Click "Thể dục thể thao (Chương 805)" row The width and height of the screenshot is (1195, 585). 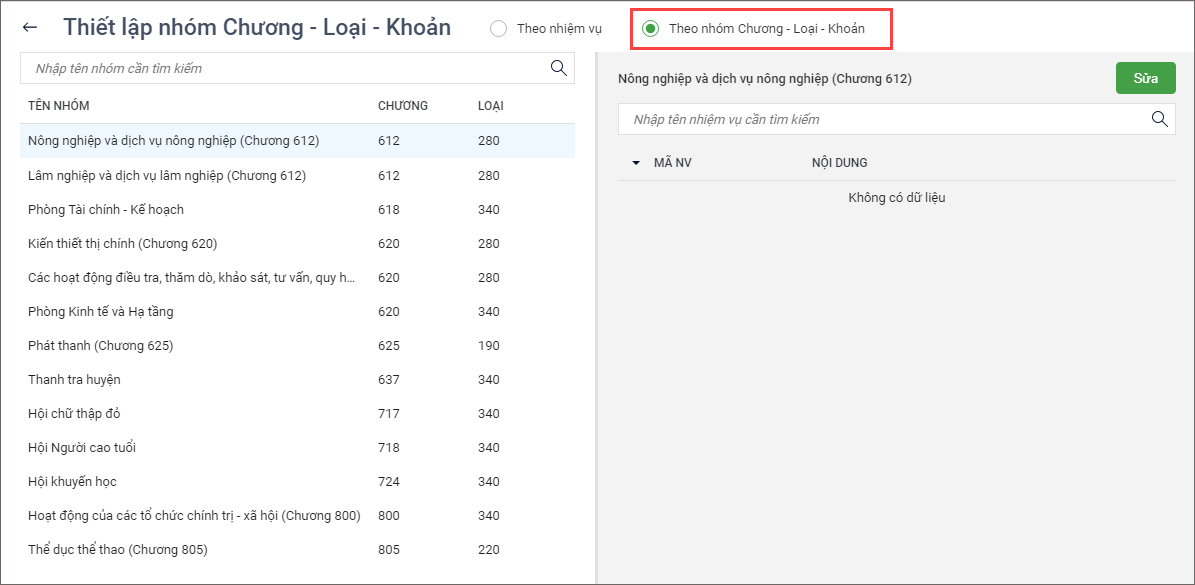[x=118, y=550]
